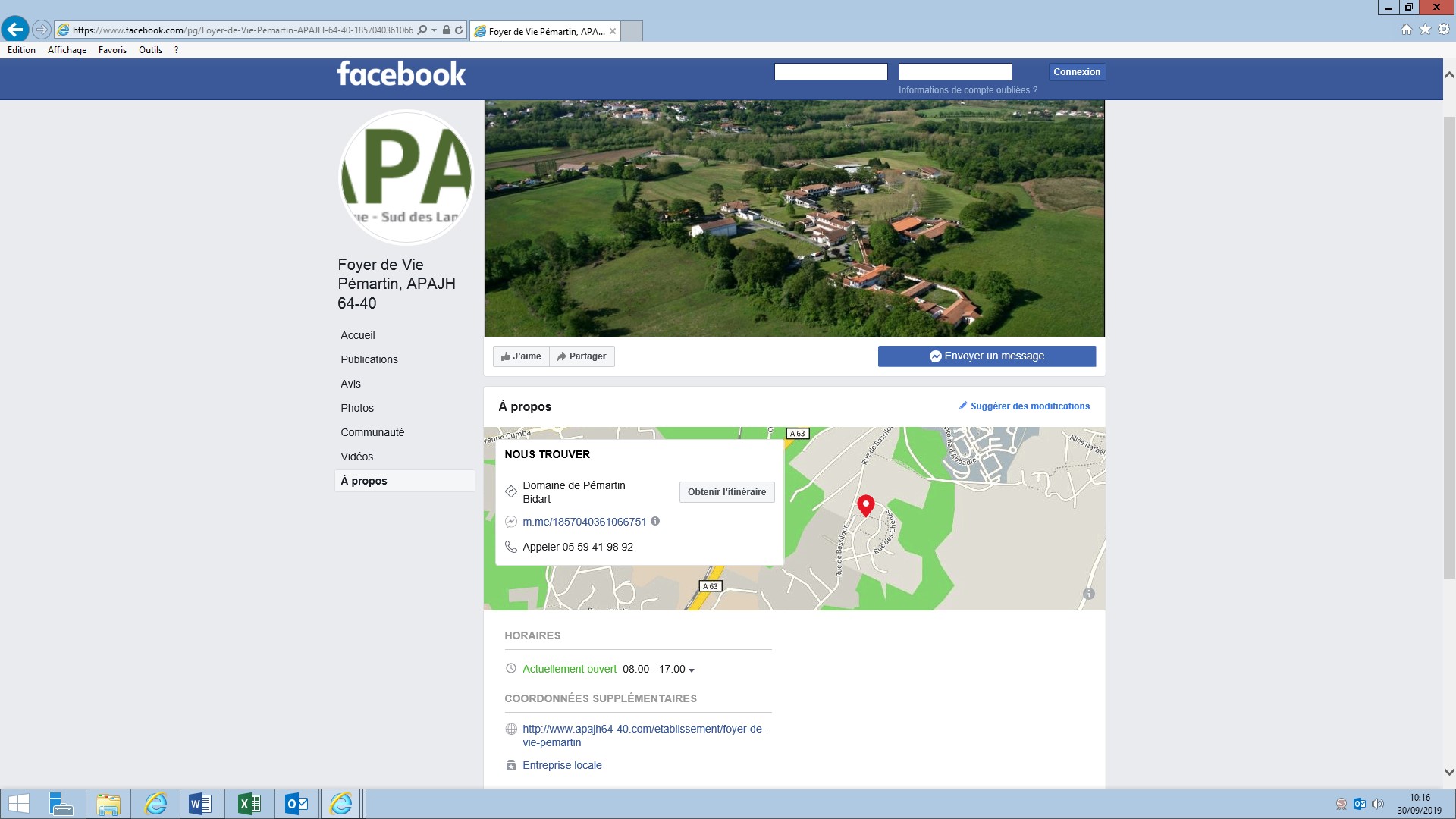Click the search magnifier in address bar
The height and width of the screenshot is (819, 1456).
pos(422,30)
